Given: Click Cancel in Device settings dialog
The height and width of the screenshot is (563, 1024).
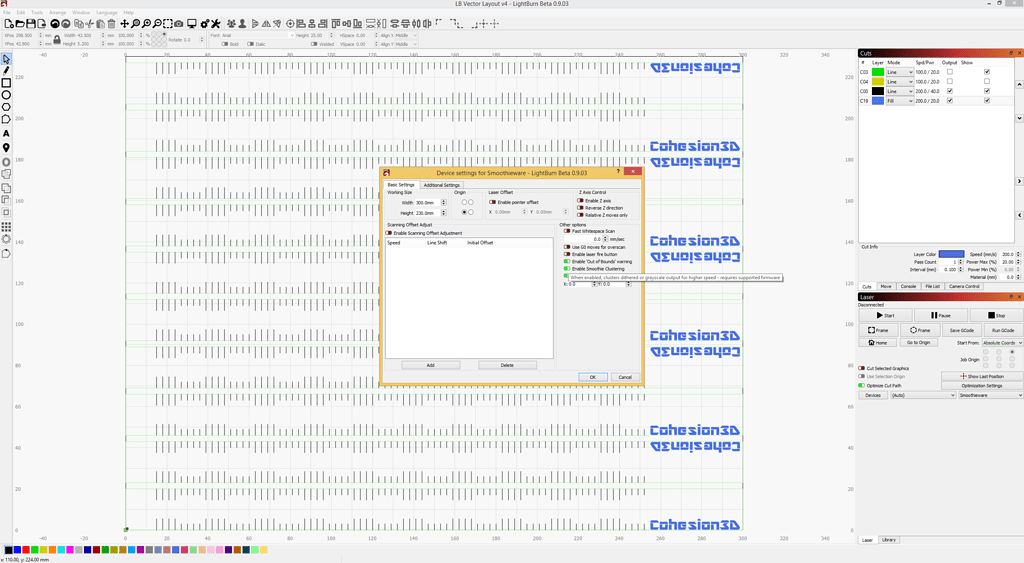Looking at the screenshot, I should click(625, 377).
